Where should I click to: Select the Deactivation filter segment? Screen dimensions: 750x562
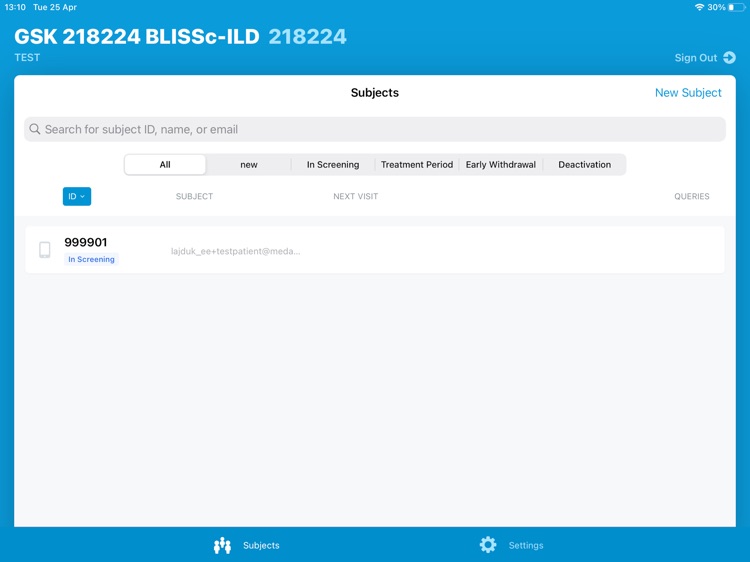[585, 165]
